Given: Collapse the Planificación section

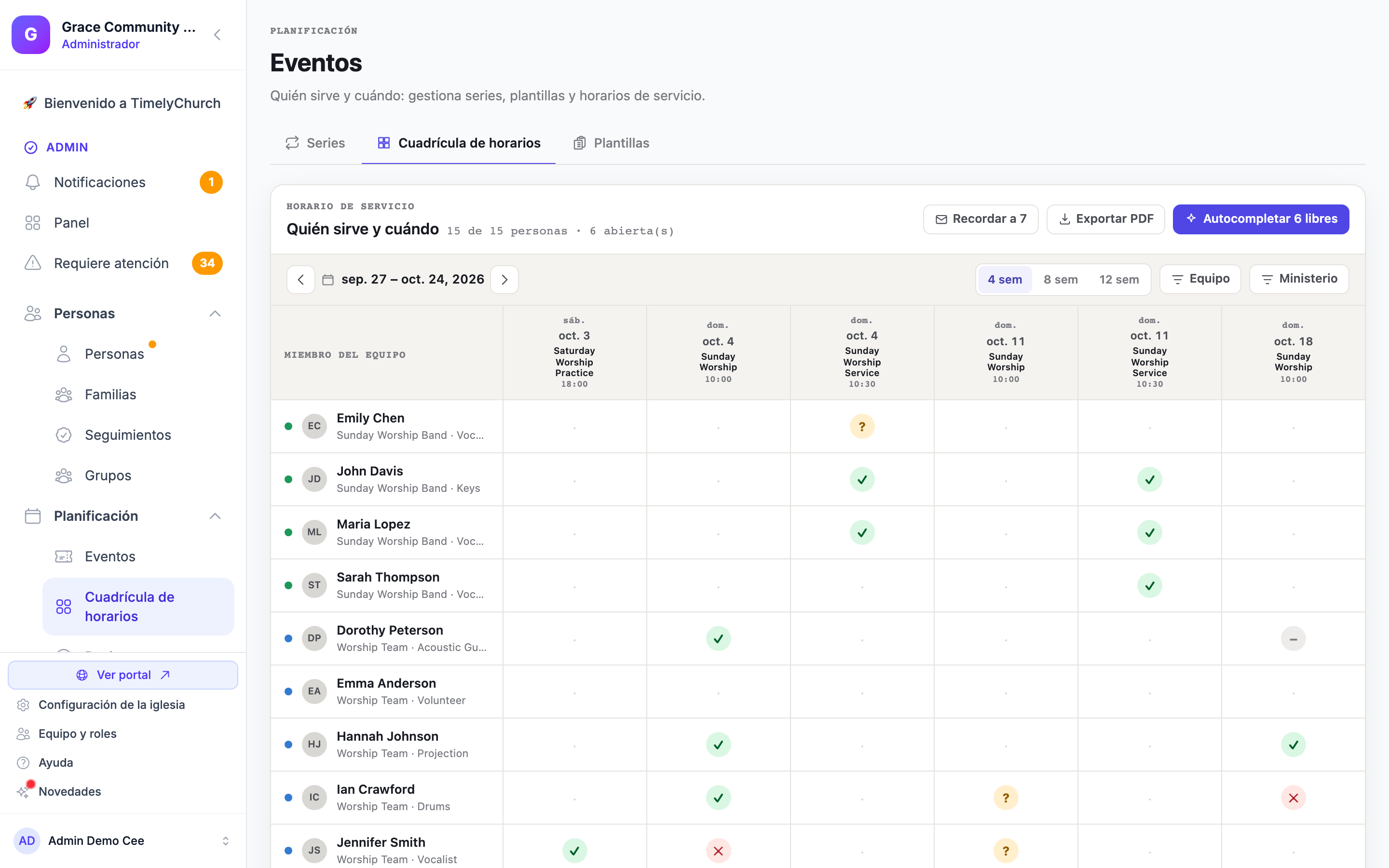Looking at the screenshot, I should pyautogui.click(x=215, y=516).
